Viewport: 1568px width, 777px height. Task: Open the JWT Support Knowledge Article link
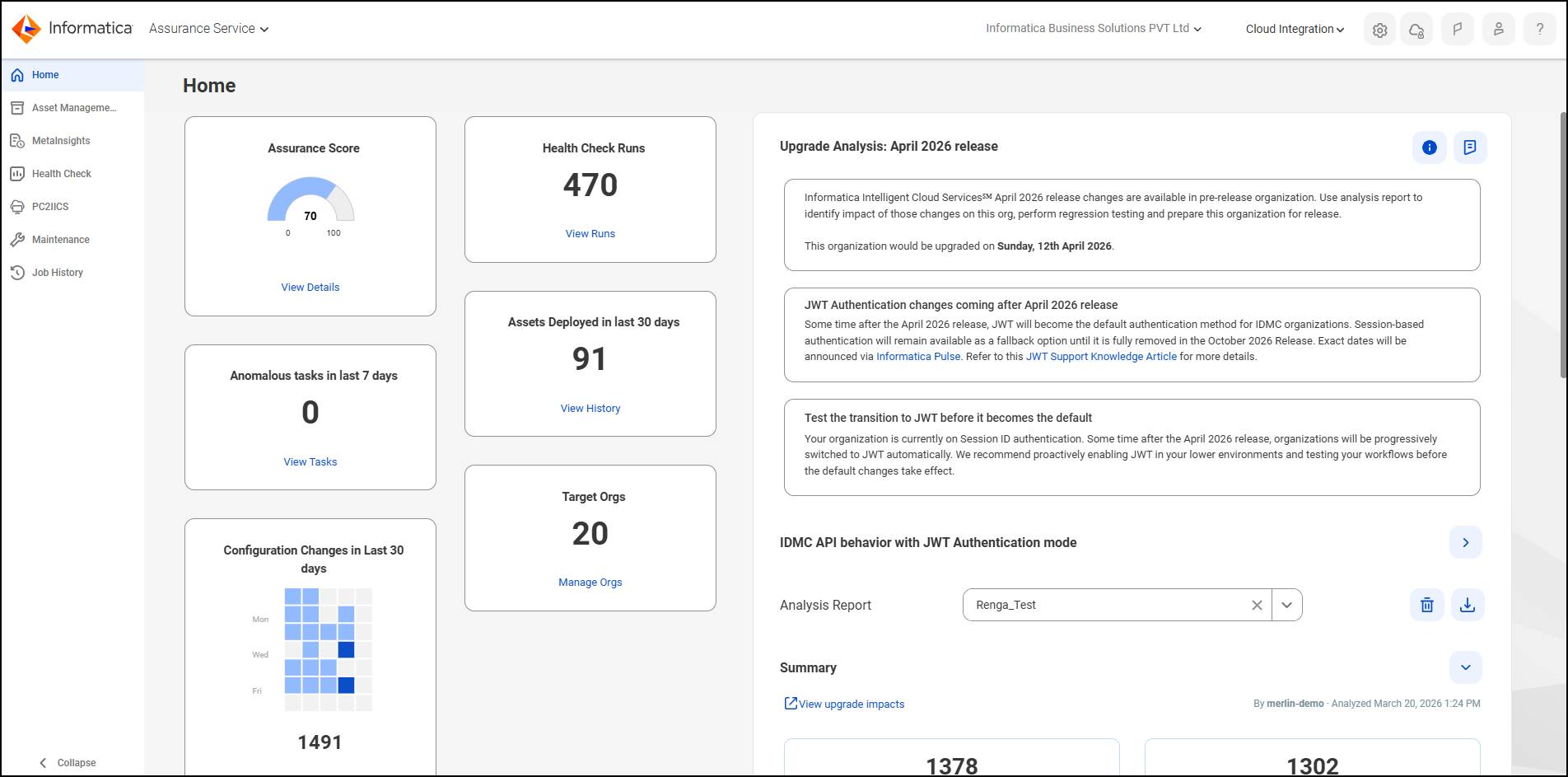(1101, 357)
